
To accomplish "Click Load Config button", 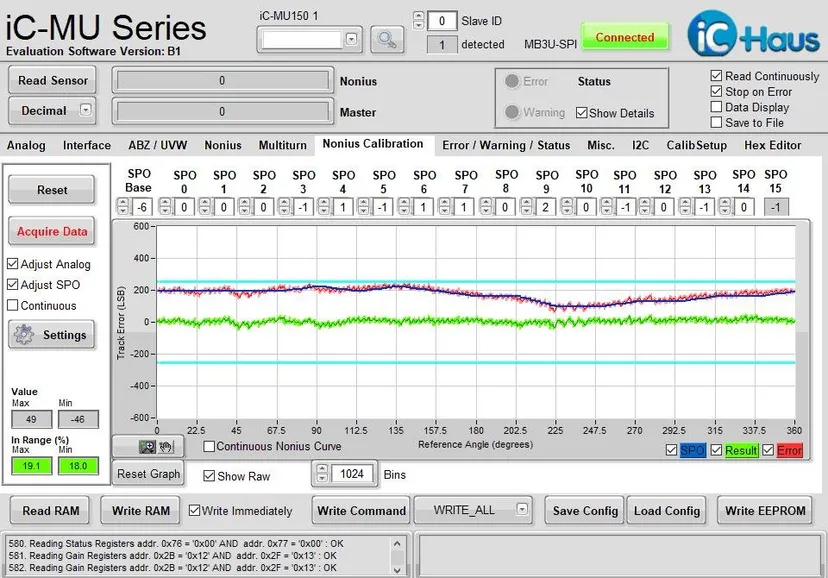I will [666, 510].
